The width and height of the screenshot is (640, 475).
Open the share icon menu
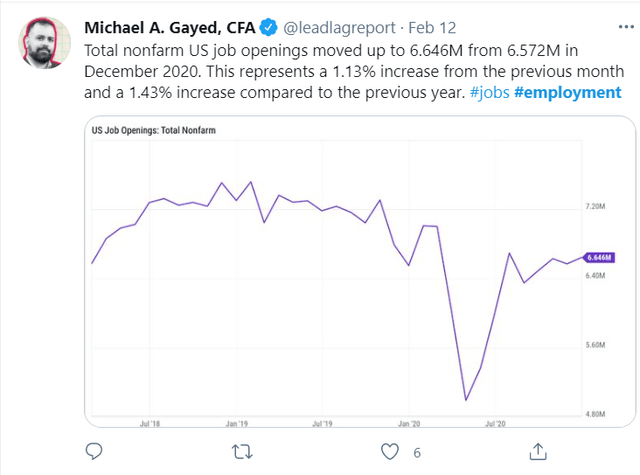(x=538, y=451)
